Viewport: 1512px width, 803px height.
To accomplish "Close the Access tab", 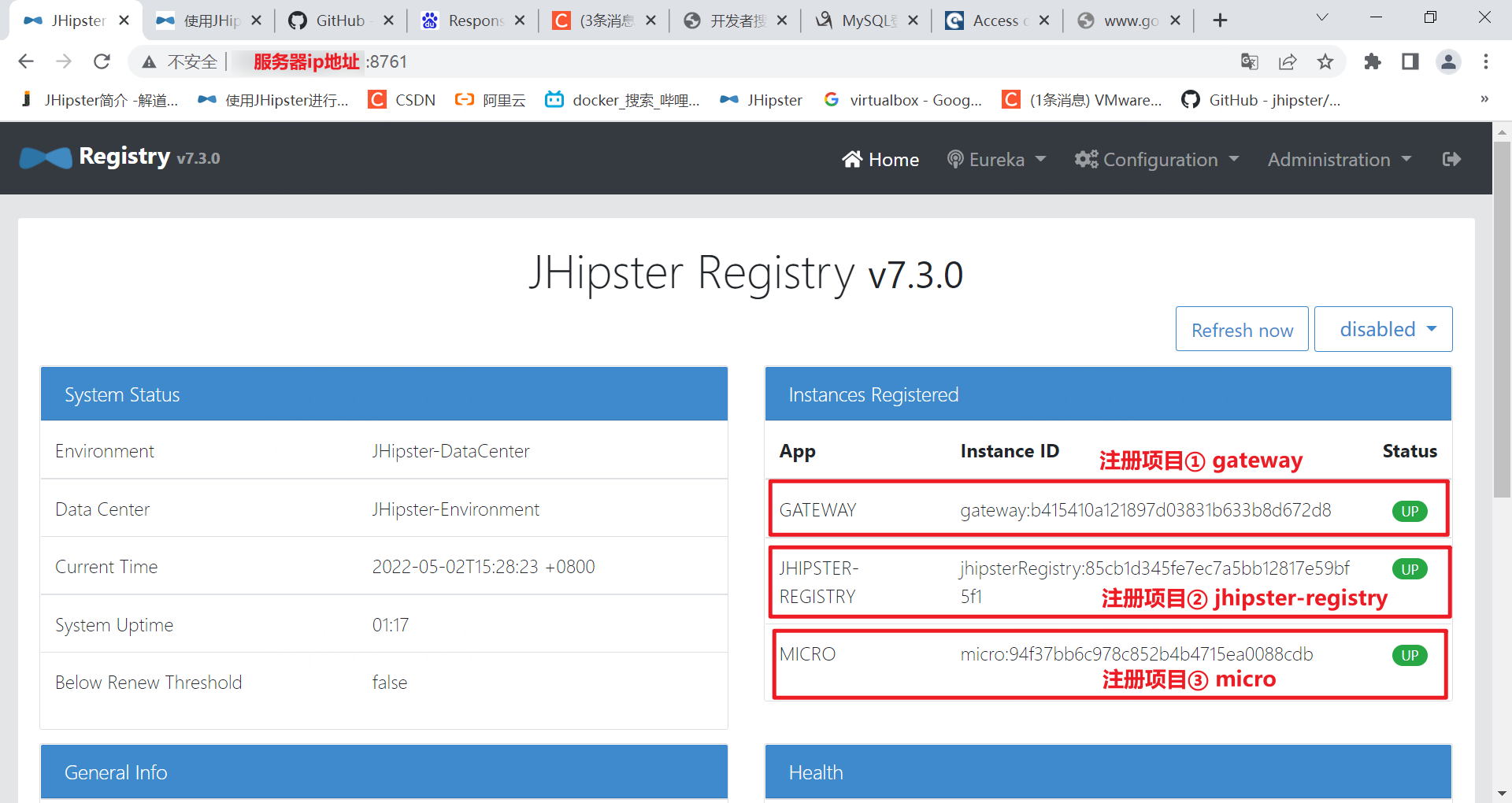I will (x=1044, y=20).
